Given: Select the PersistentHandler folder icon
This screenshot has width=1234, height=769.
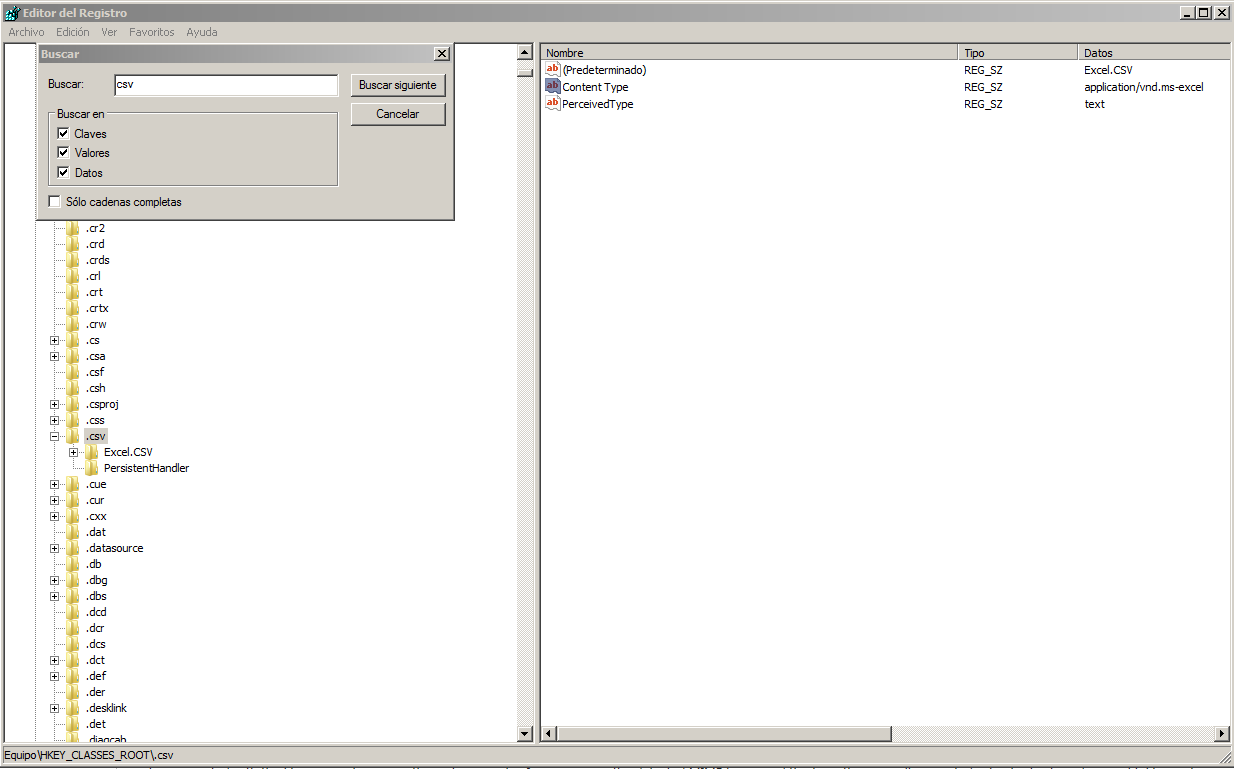Looking at the screenshot, I should tap(92, 468).
